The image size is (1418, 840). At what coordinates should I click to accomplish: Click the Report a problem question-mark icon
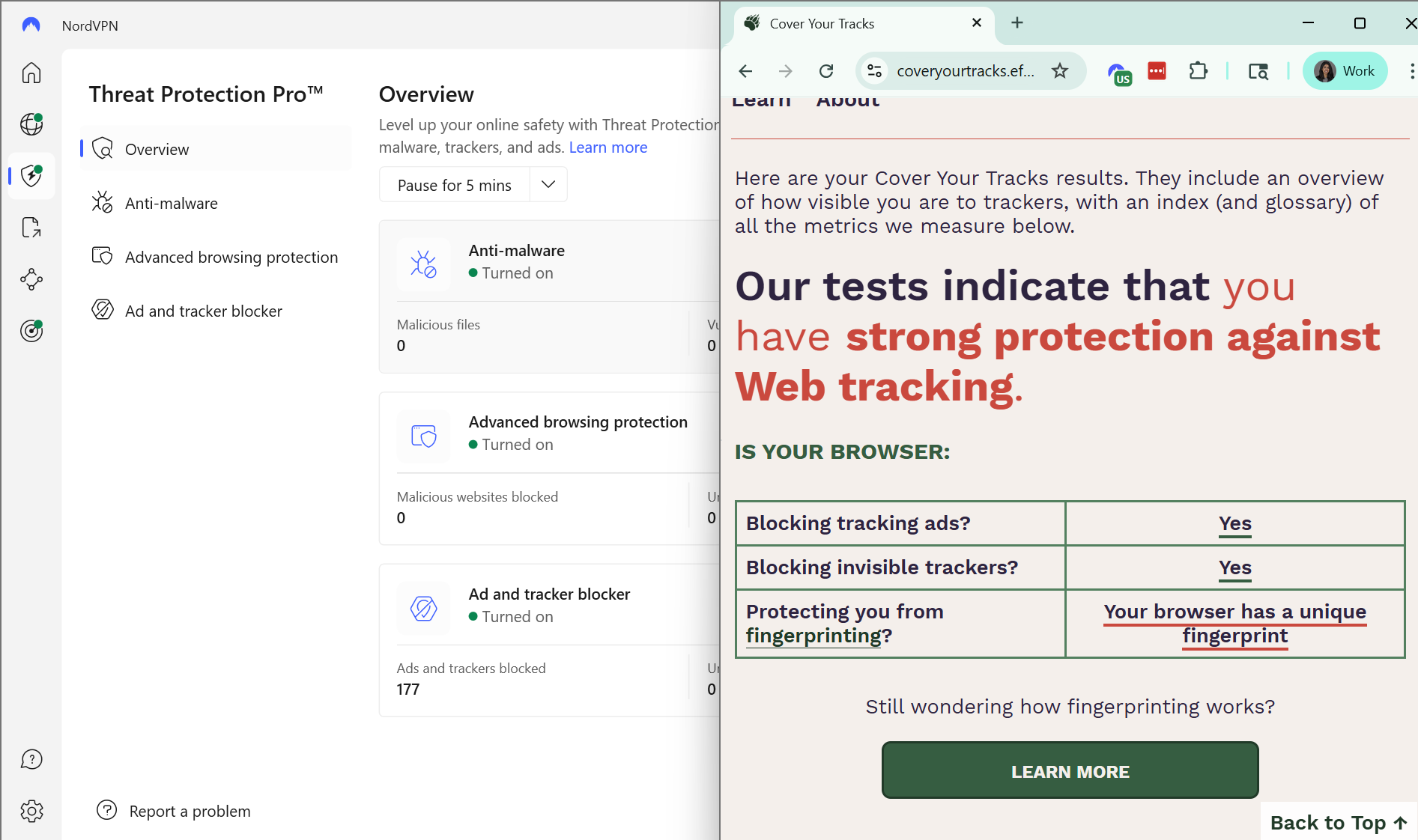click(x=107, y=810)
